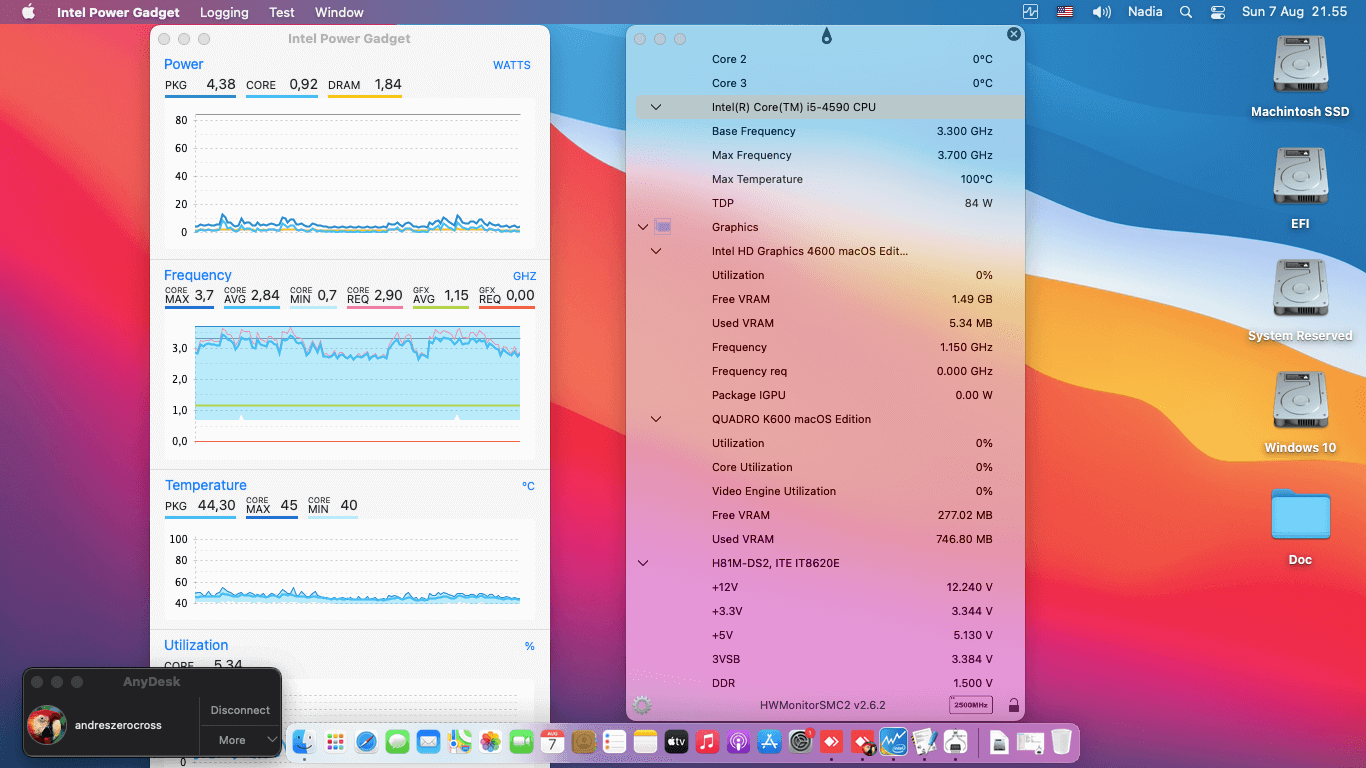Open Spotlight search from the menu bar
This screenshot has width=1366, height=768.
pyautogui.click(x=1186, y=12)
